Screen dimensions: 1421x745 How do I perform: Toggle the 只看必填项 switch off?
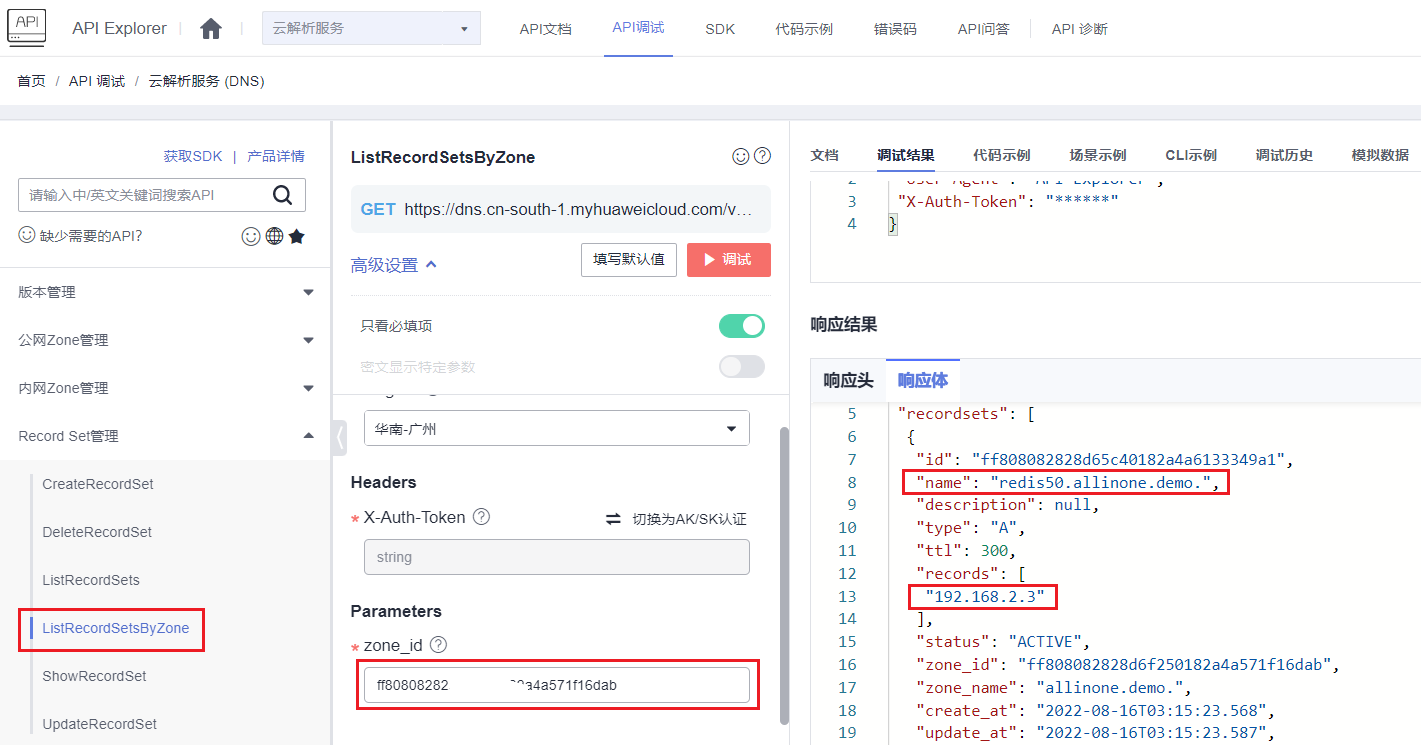[x=741, y=326]
